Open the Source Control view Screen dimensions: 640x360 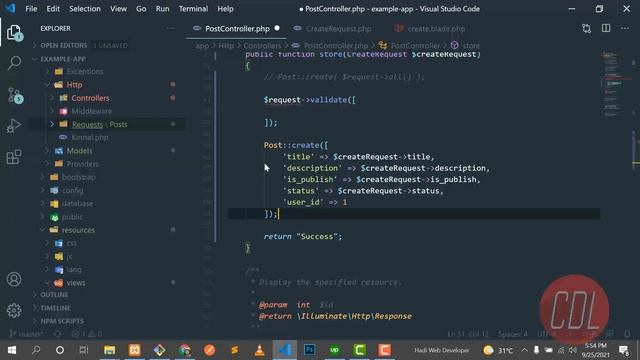click(x=15, y=96)
